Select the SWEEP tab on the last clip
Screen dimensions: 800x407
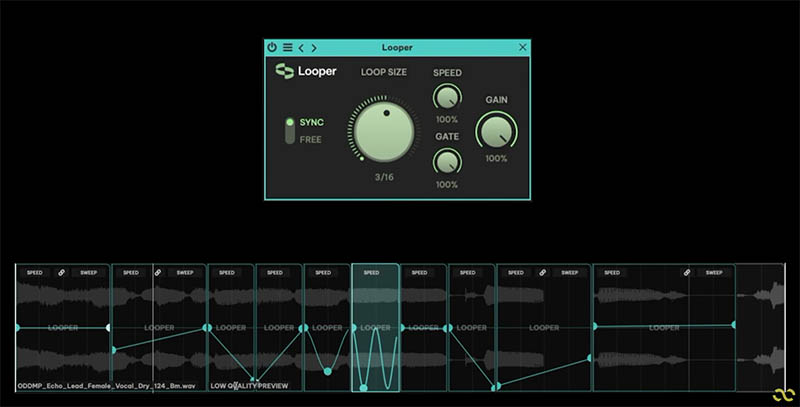(714, 273)
